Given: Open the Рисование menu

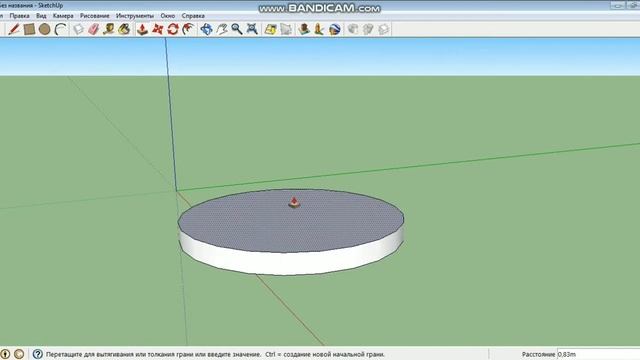Looking at the screenshot, I should [94, 16].
